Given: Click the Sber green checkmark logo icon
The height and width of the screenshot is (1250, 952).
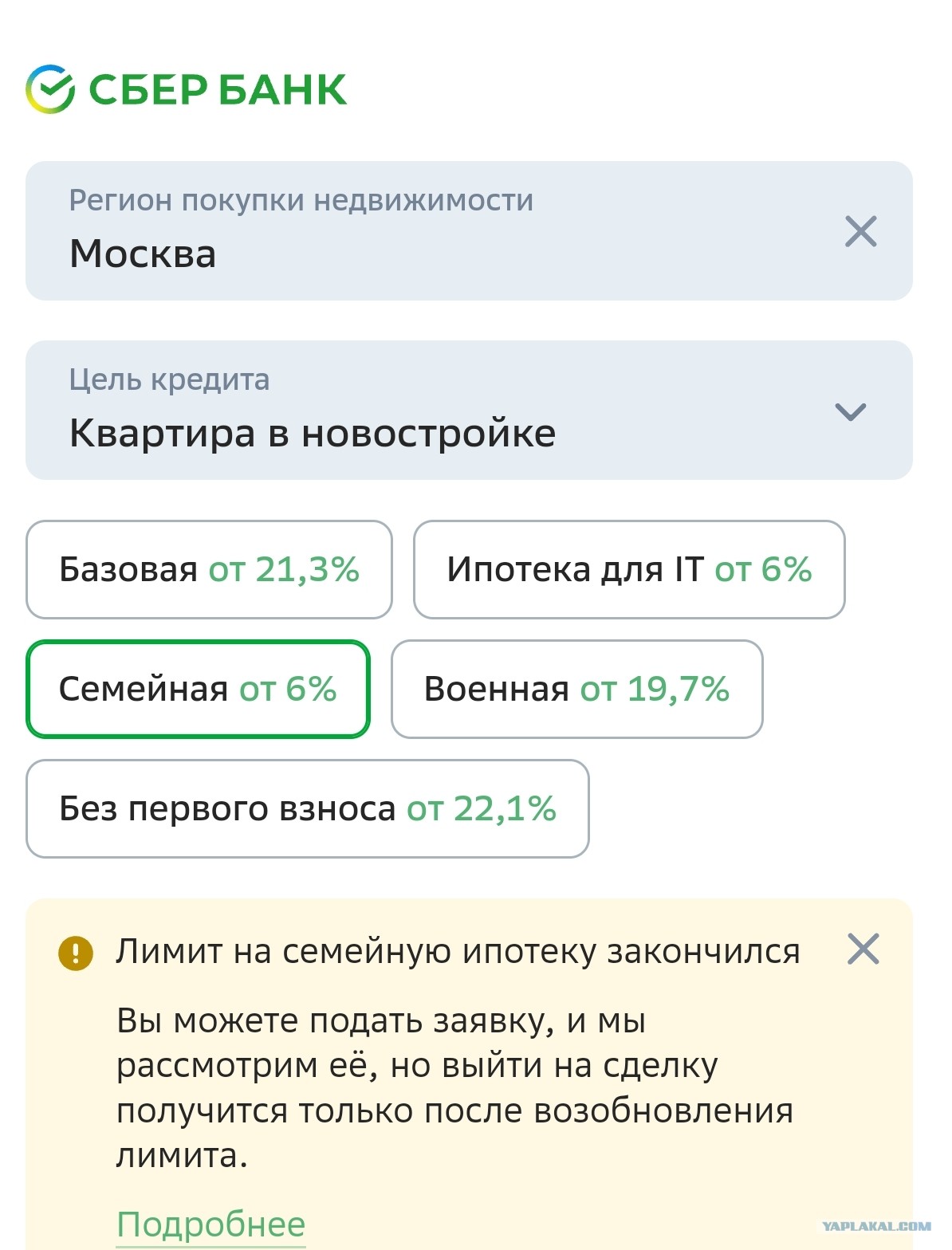Looking at the screenshot, I should (50, 88).
